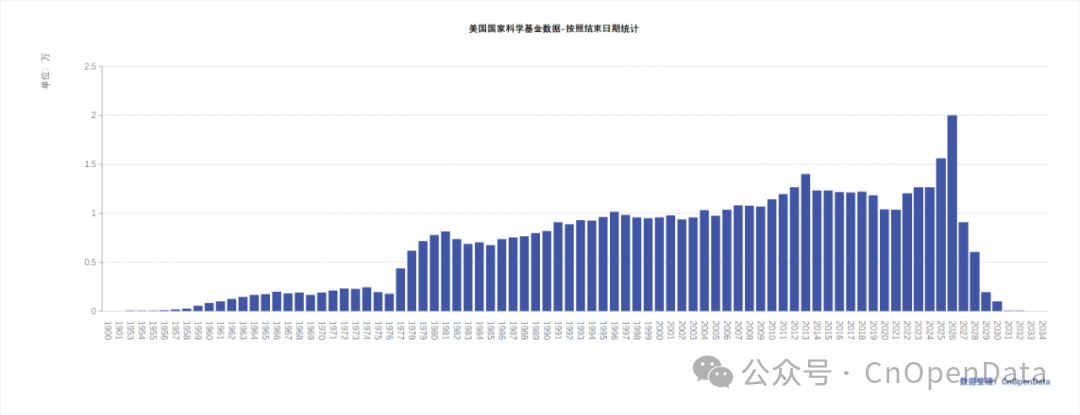Click the x-axis label 1990
Image resolution: width=1080 pixels, height=415 pixels.
tap(547, 328)
